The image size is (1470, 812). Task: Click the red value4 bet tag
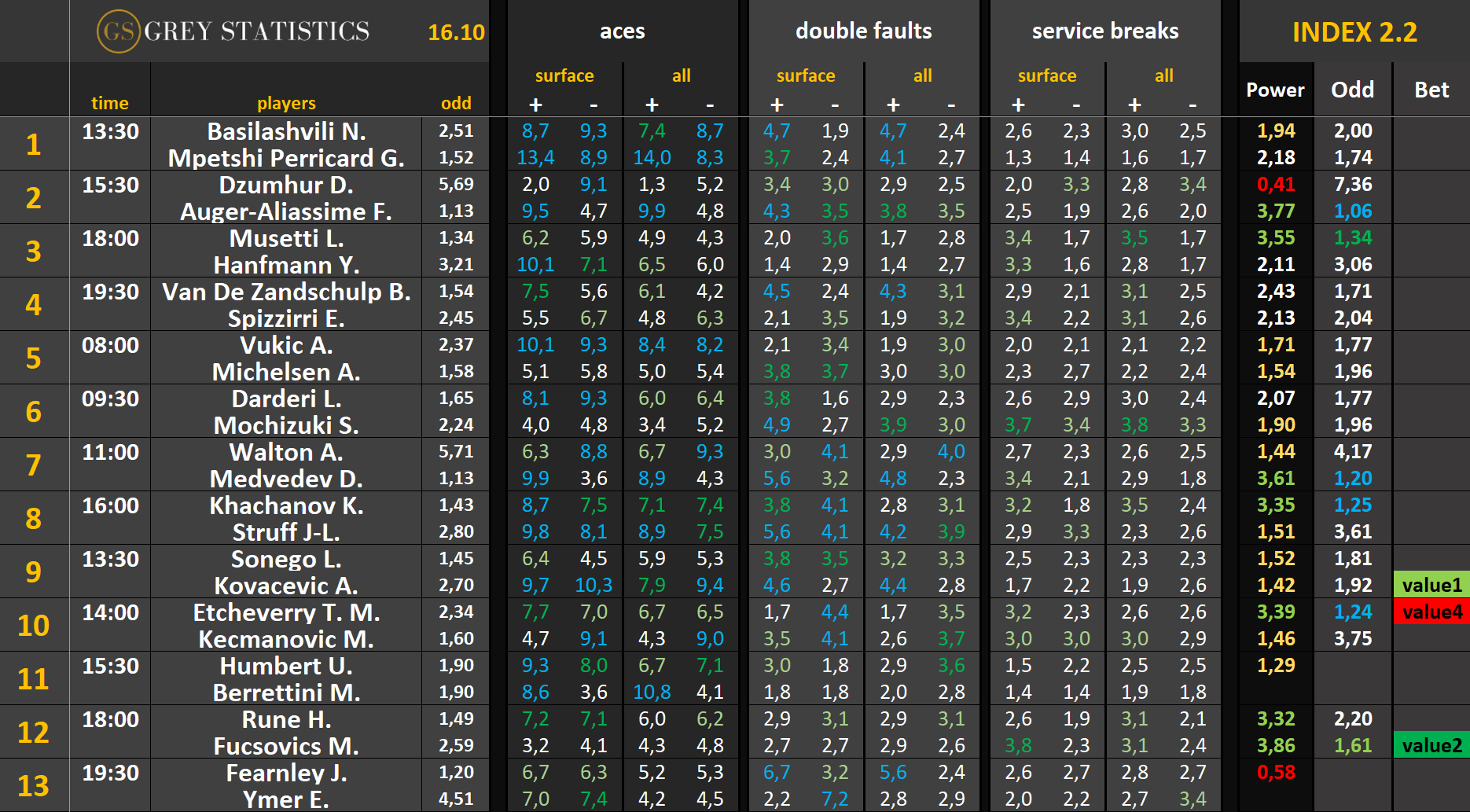pyautogui.click(x=1431, y=612)
